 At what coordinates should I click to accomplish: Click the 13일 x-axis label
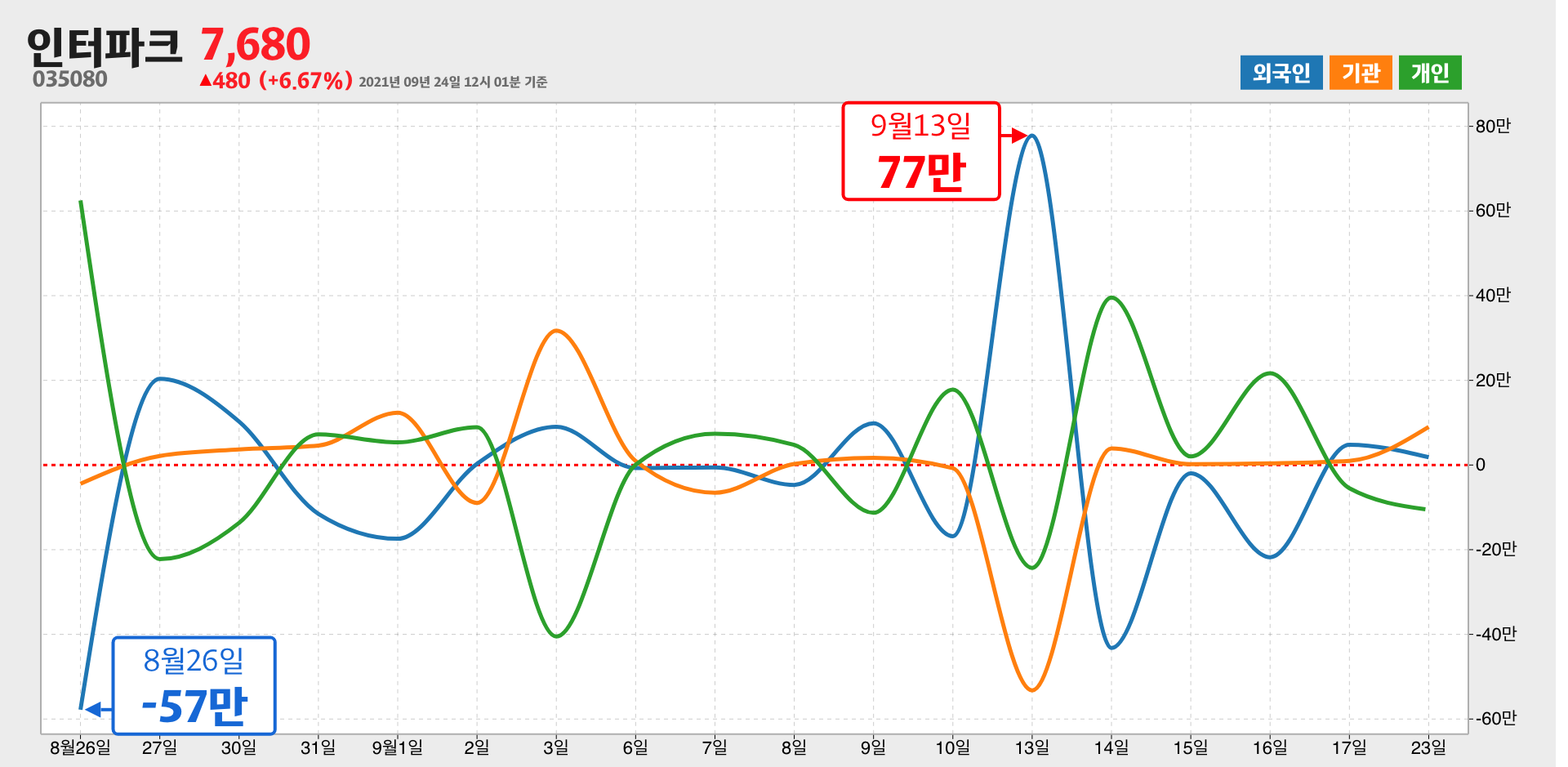coord(1031,747)
